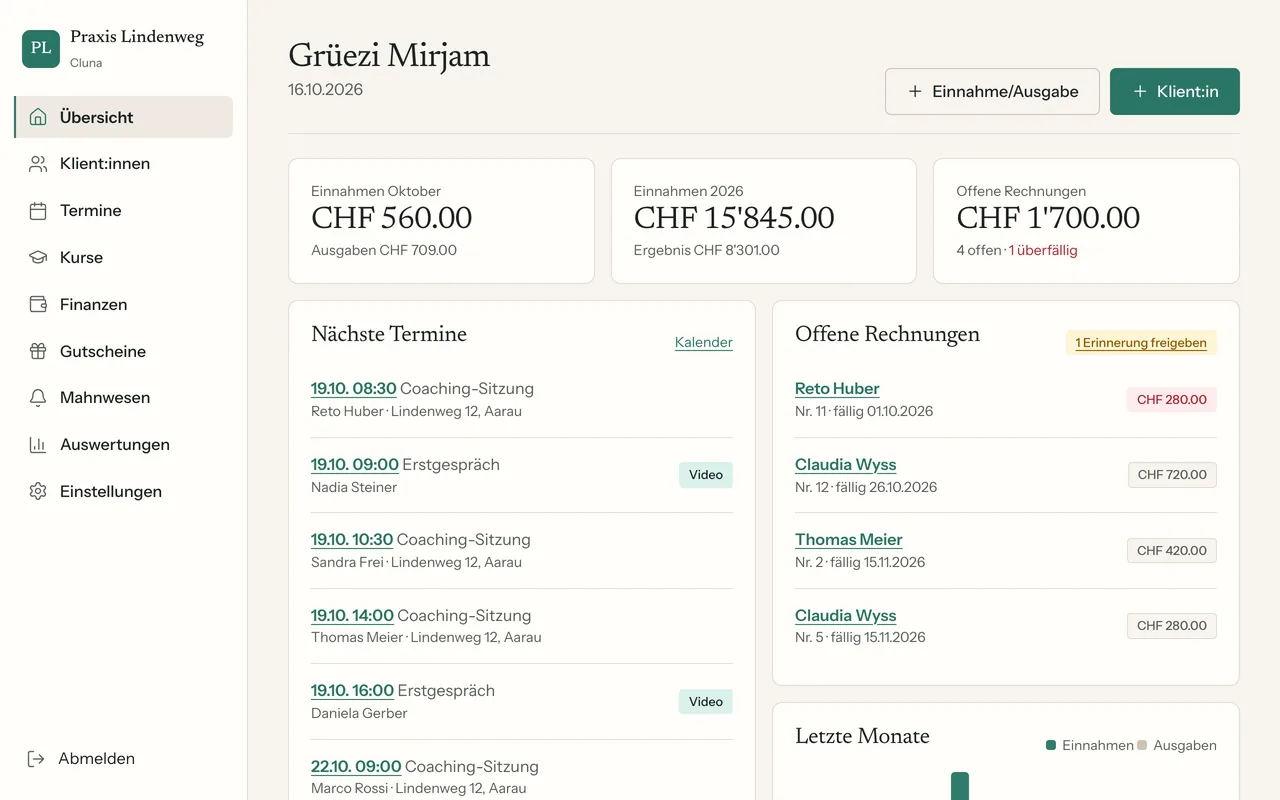Click the PL practice logo badge
1280x800 pixels.
click(41, 48)
